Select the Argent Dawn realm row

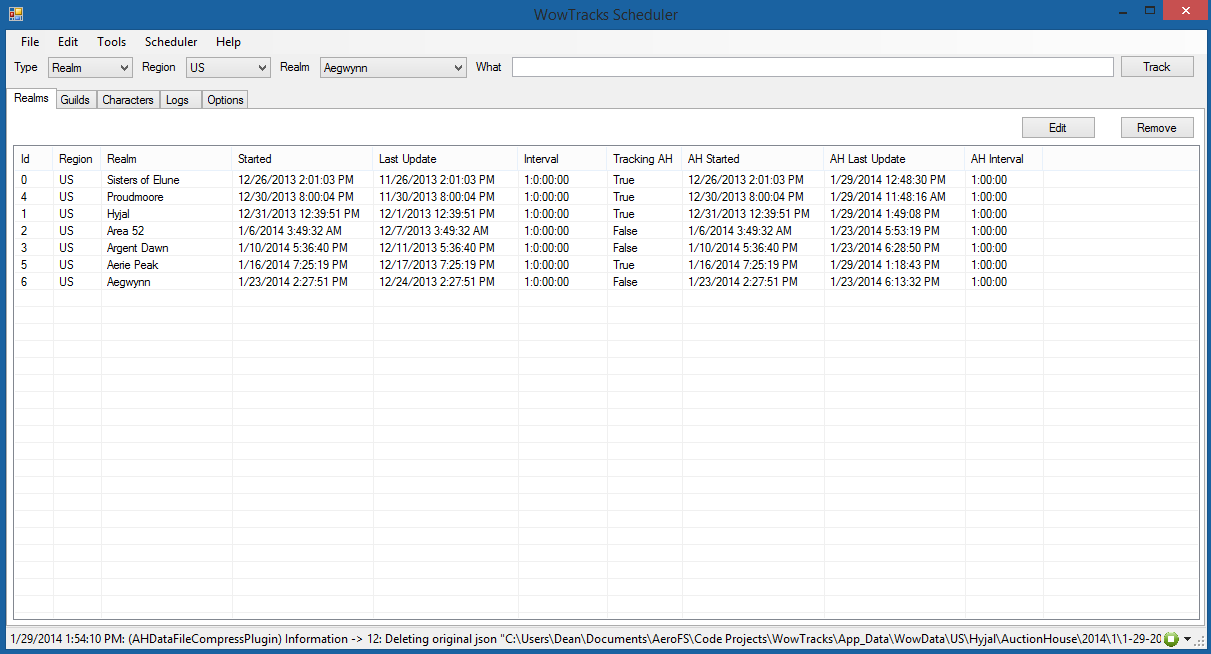click(x=606, y=248)
